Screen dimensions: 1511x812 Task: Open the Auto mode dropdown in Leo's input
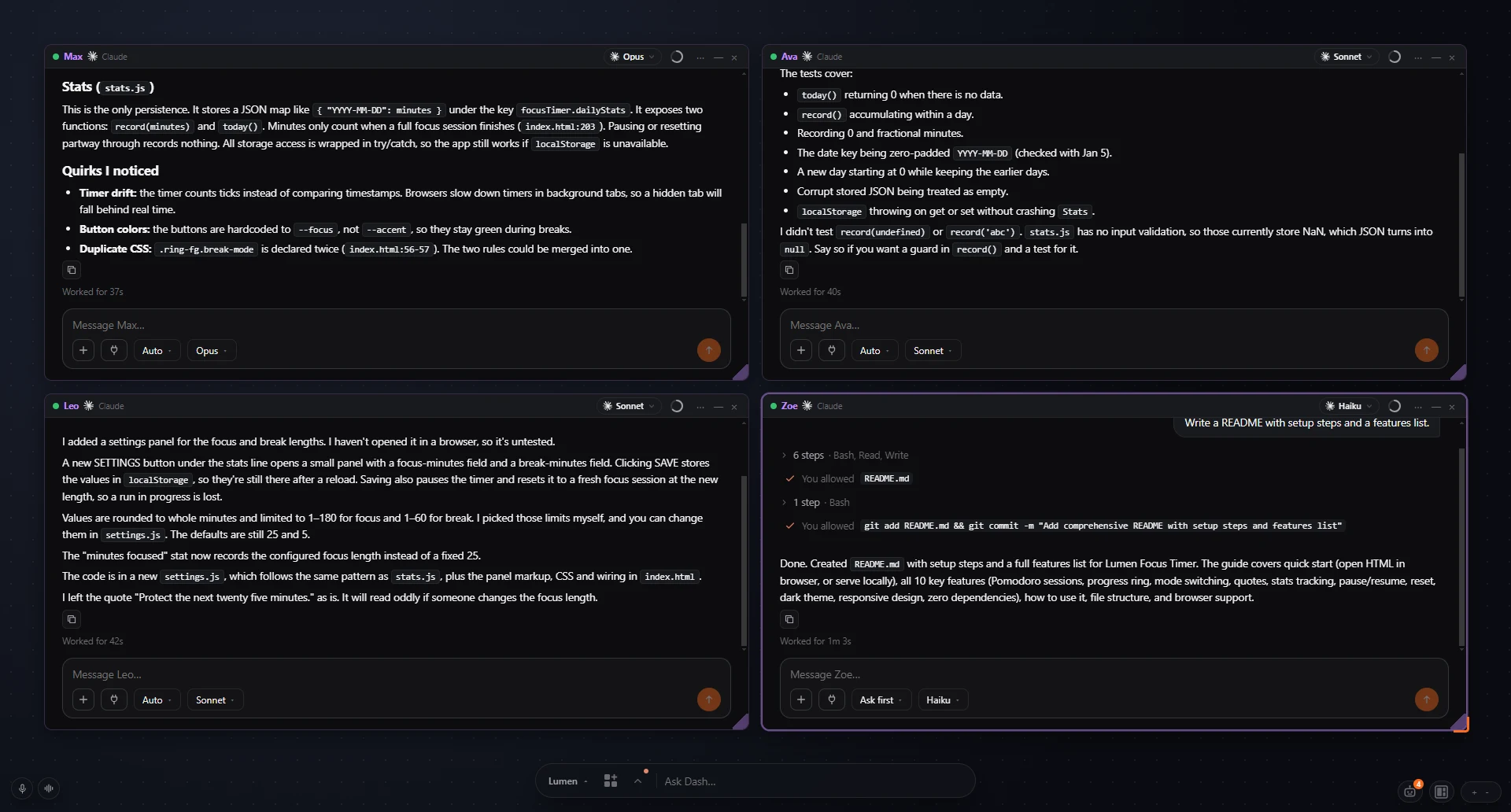pos(157,700)
